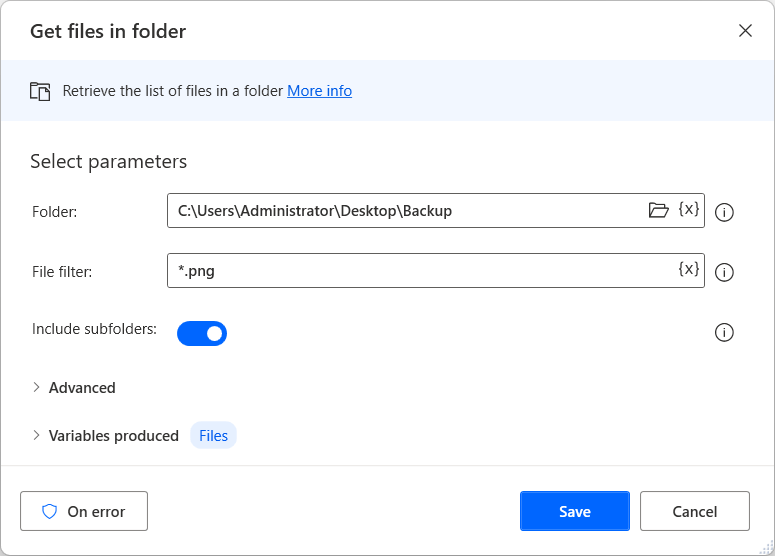Screen dimensions: 775x556
Task: Save the action settings
Action: (x=575, y=511)
